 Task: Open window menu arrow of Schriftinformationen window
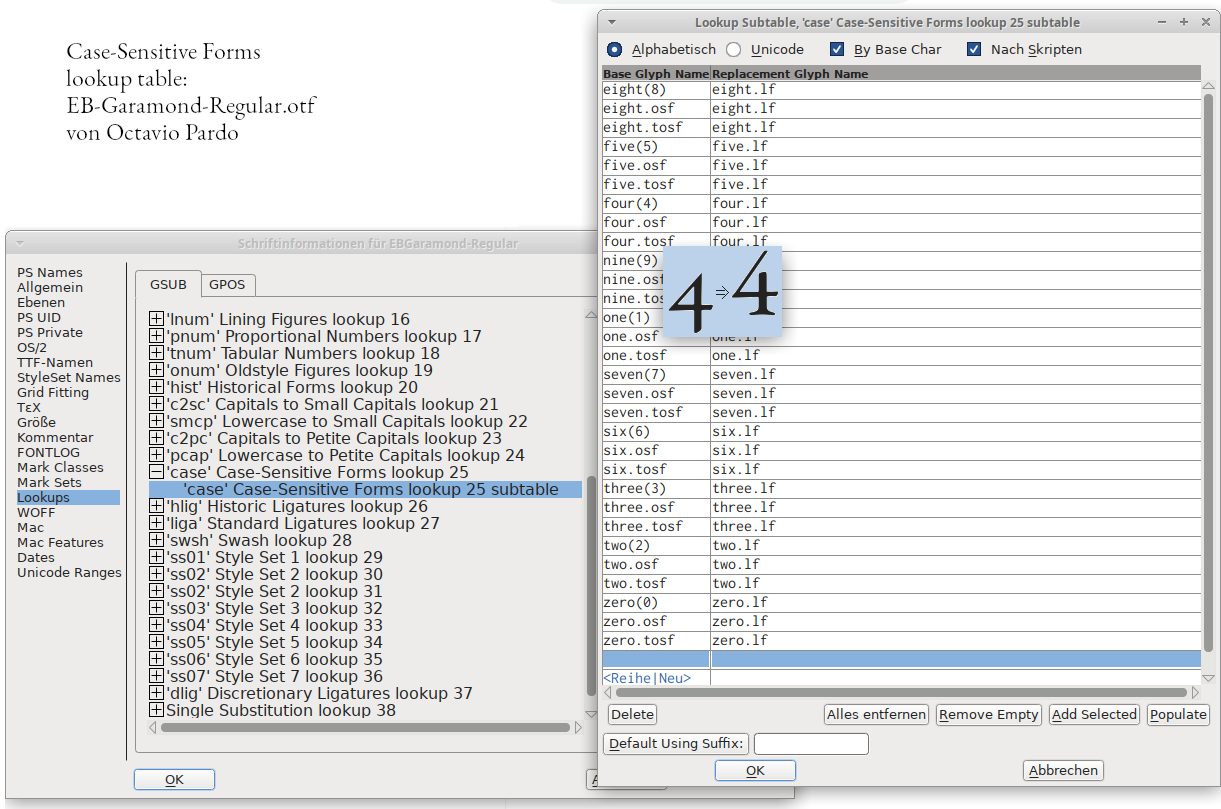pyautogui.click(x=18, y=243)
